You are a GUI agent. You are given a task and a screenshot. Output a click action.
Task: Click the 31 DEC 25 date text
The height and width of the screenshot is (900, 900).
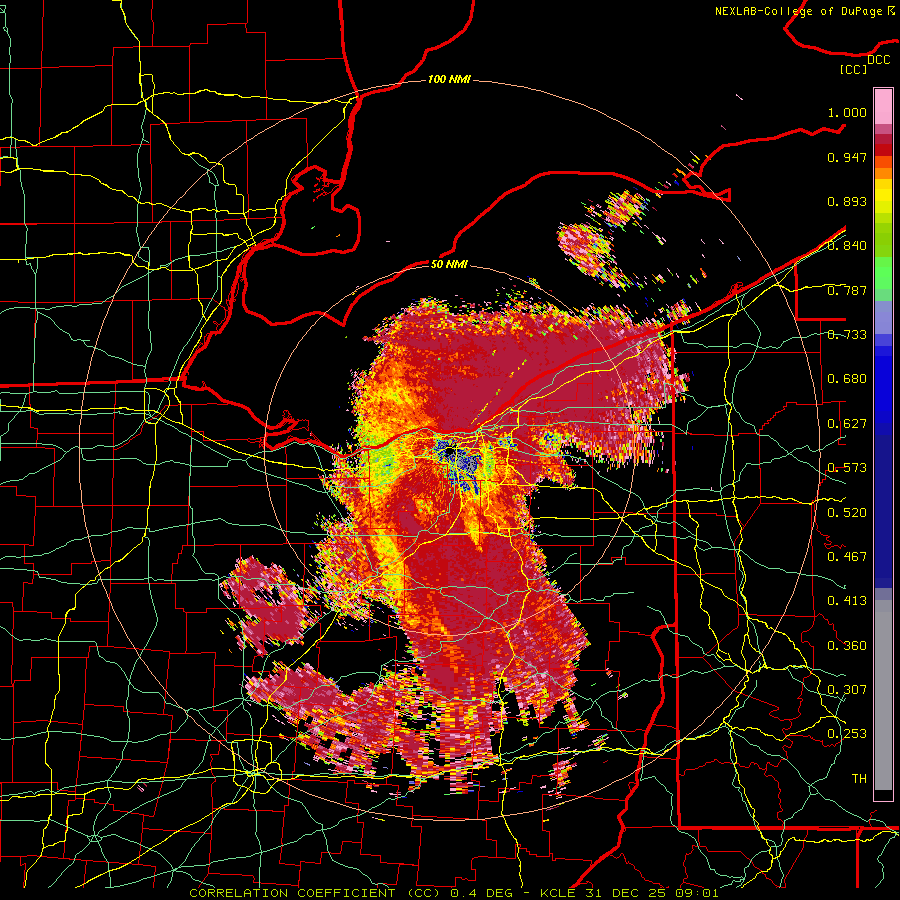(627, 893)
